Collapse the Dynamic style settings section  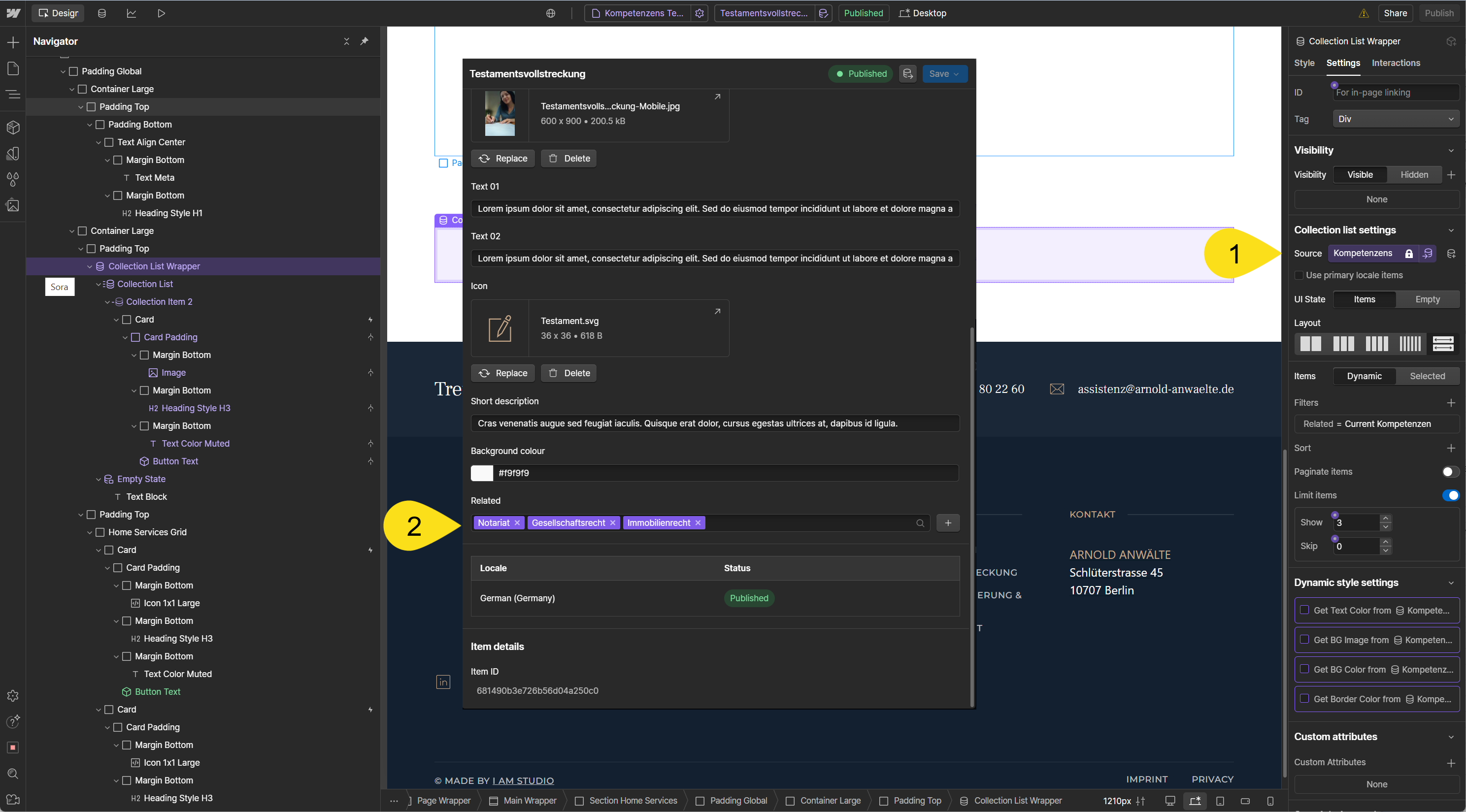1450,583
